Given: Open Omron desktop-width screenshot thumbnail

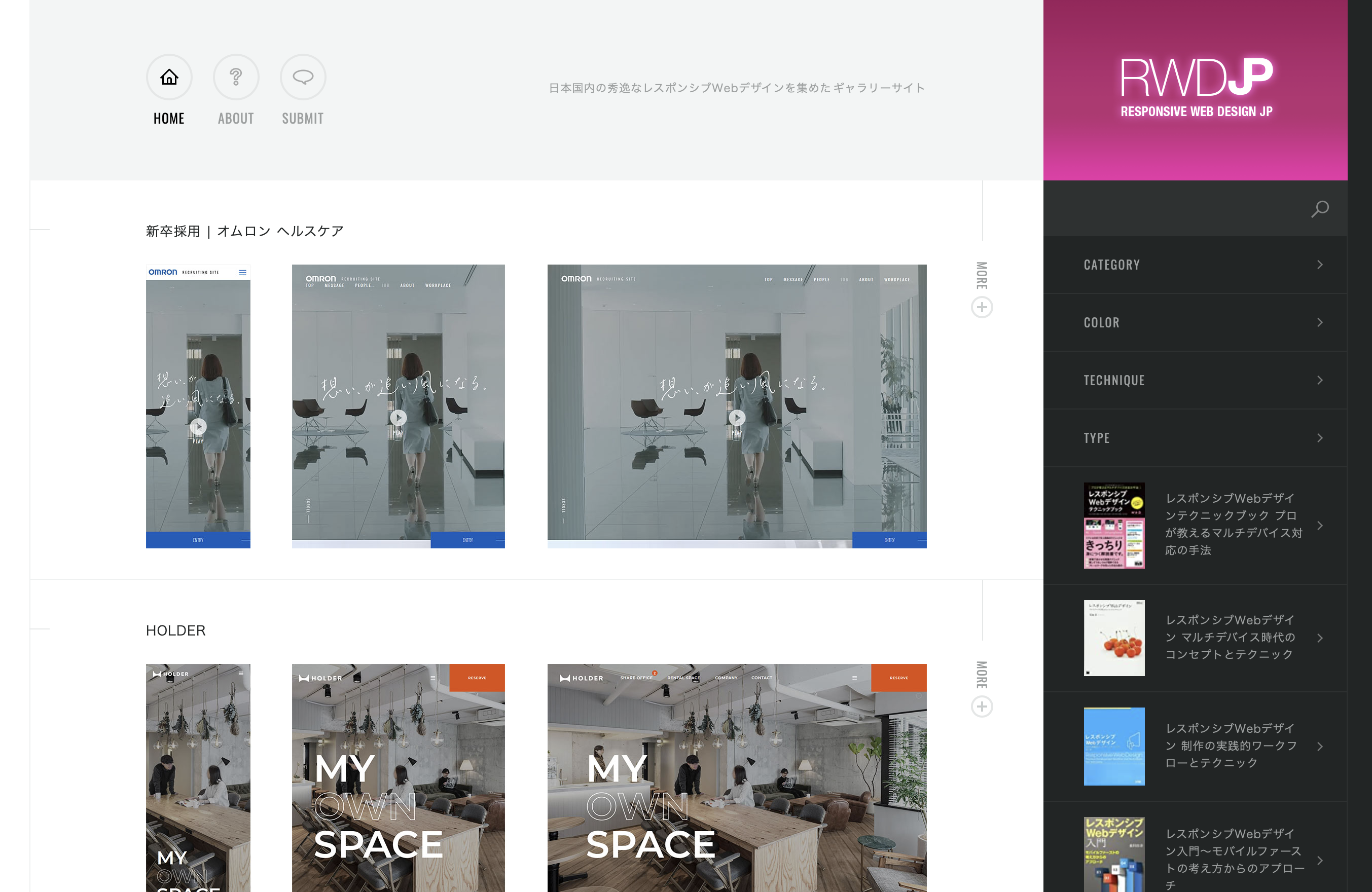Looking at the screenshot, I should (x=737, y=406).
